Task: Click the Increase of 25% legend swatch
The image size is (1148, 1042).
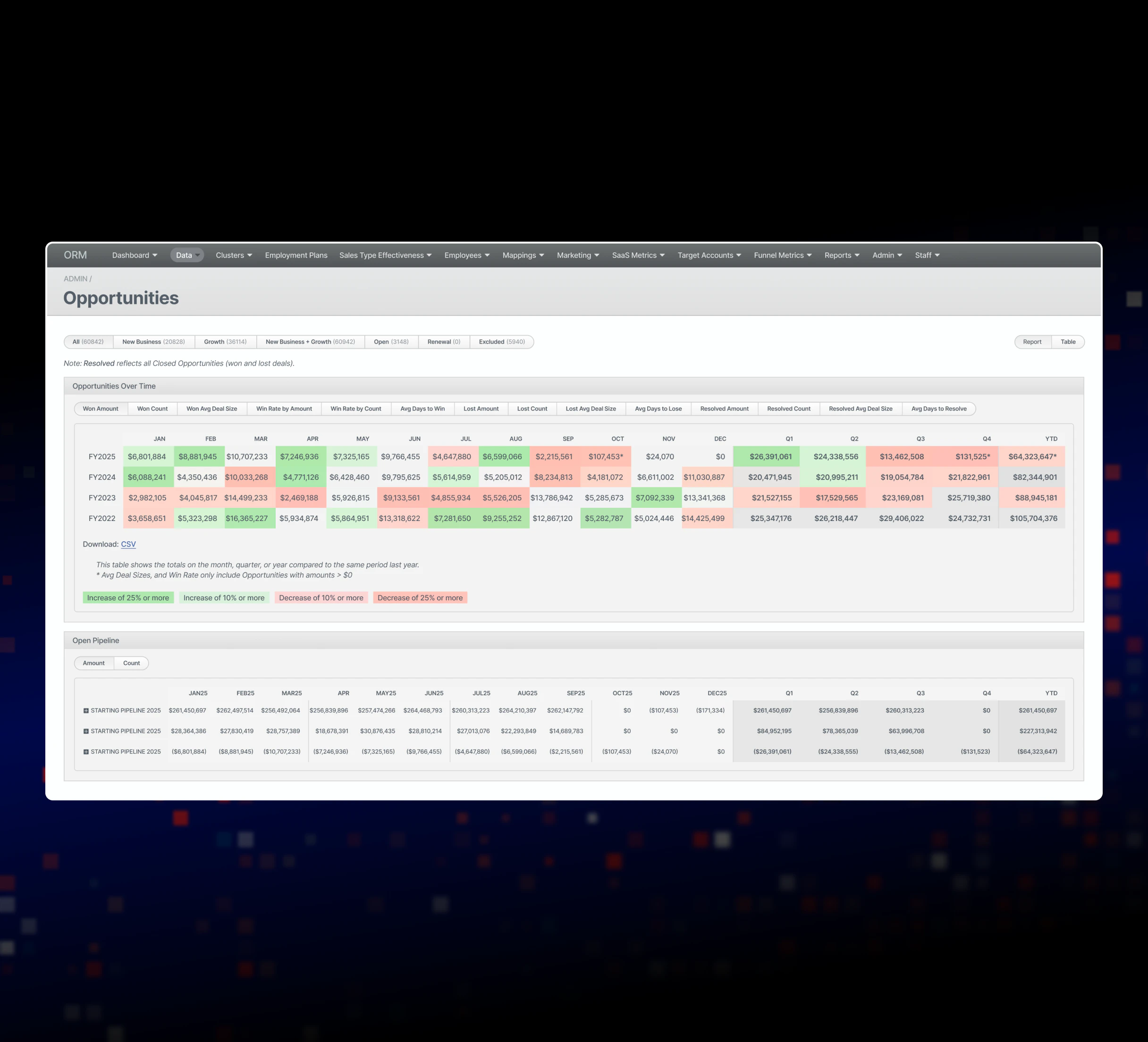Action: pyautogui.click(x=128, y=598)
